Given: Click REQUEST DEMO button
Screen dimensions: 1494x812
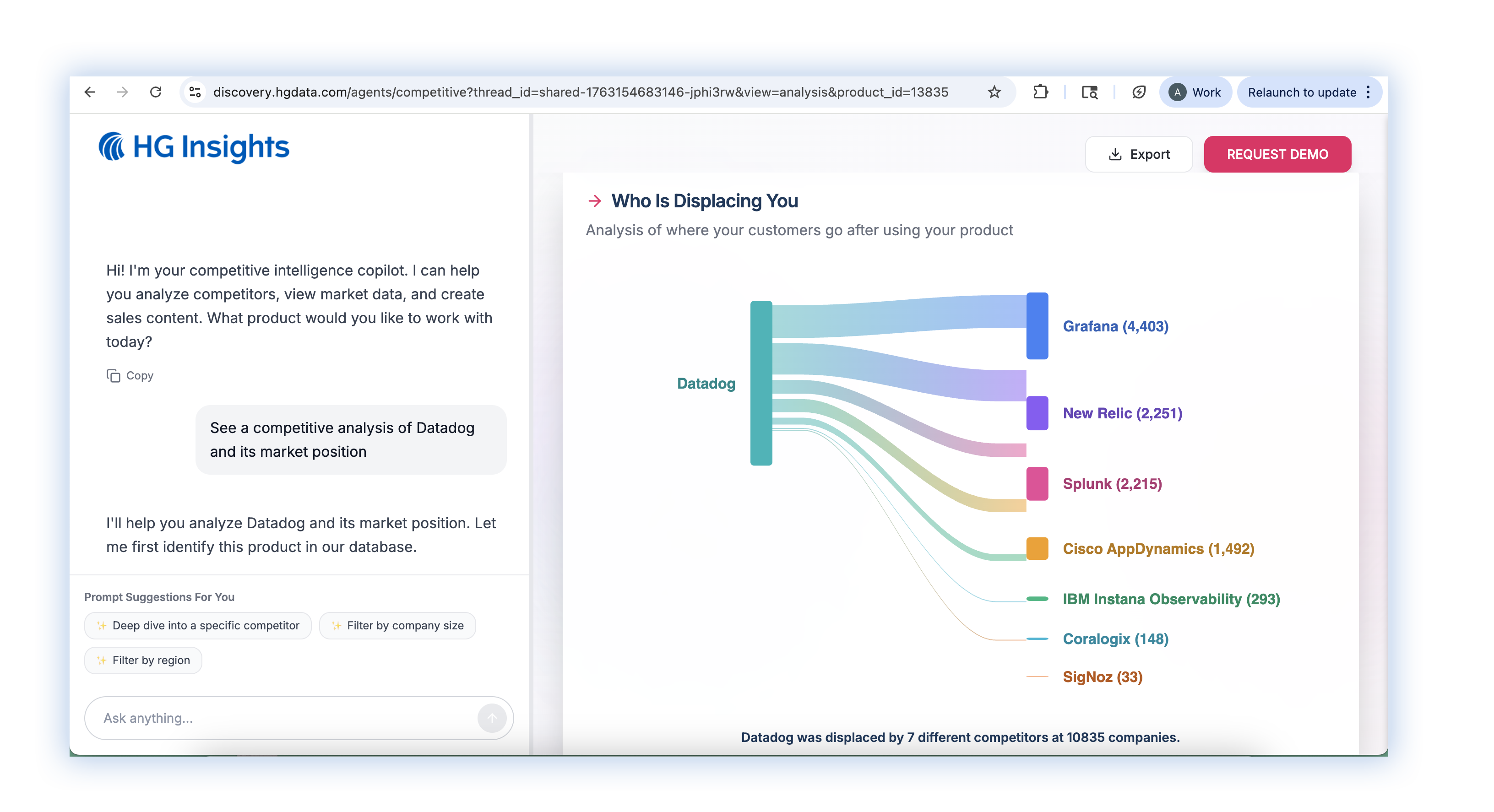Looking at the screenshot, I should (1277, 154).
